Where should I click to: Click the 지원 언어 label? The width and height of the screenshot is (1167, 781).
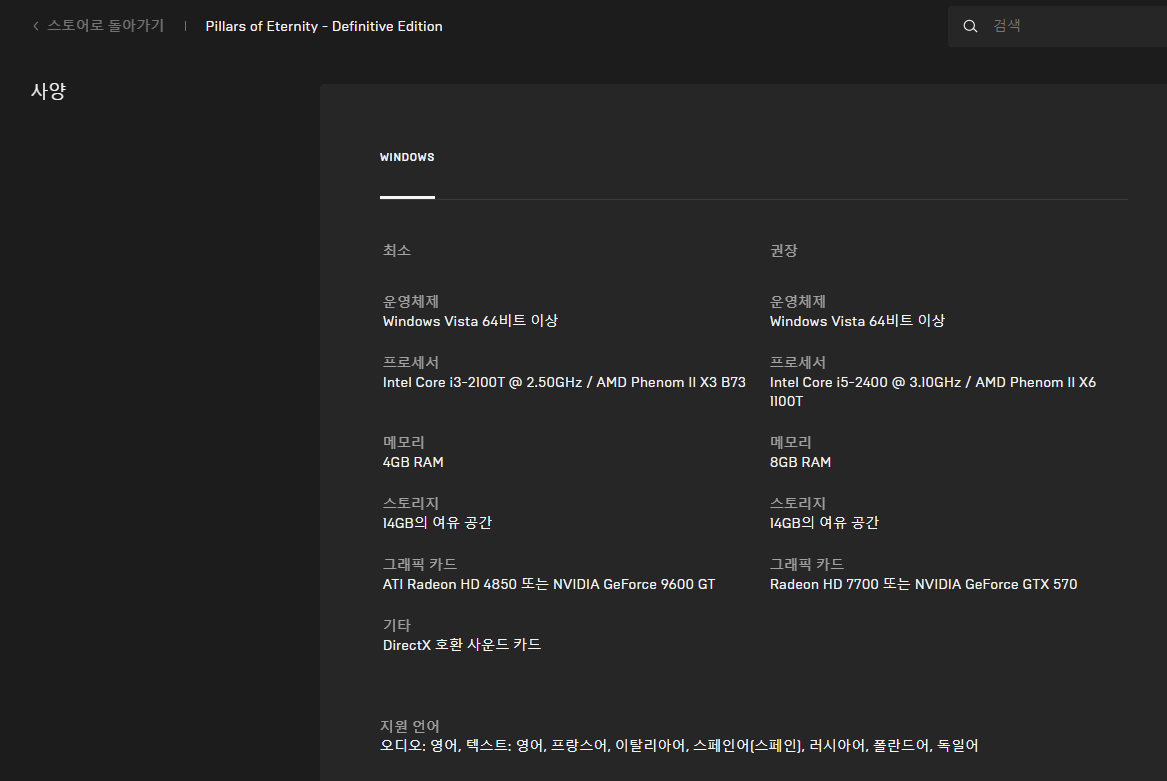click(x=409, y=726)
